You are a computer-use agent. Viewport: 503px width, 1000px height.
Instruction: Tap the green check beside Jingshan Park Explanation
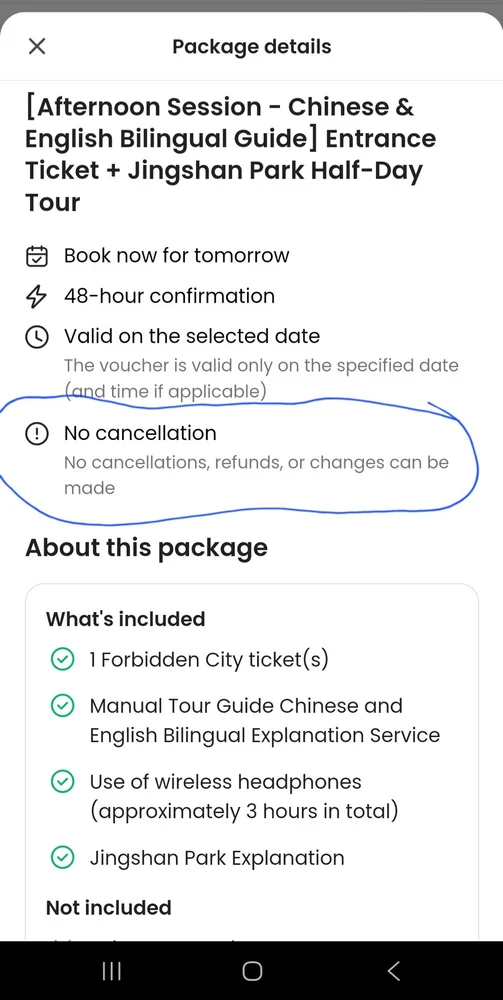[x=62, y=858]
